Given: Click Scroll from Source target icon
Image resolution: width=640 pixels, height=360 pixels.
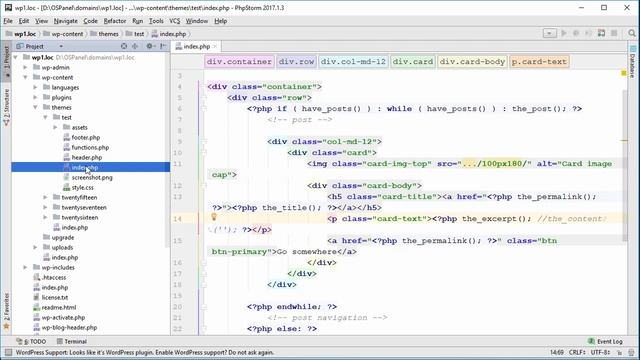Looking at the screenshot, I should (x=124, y=47).
